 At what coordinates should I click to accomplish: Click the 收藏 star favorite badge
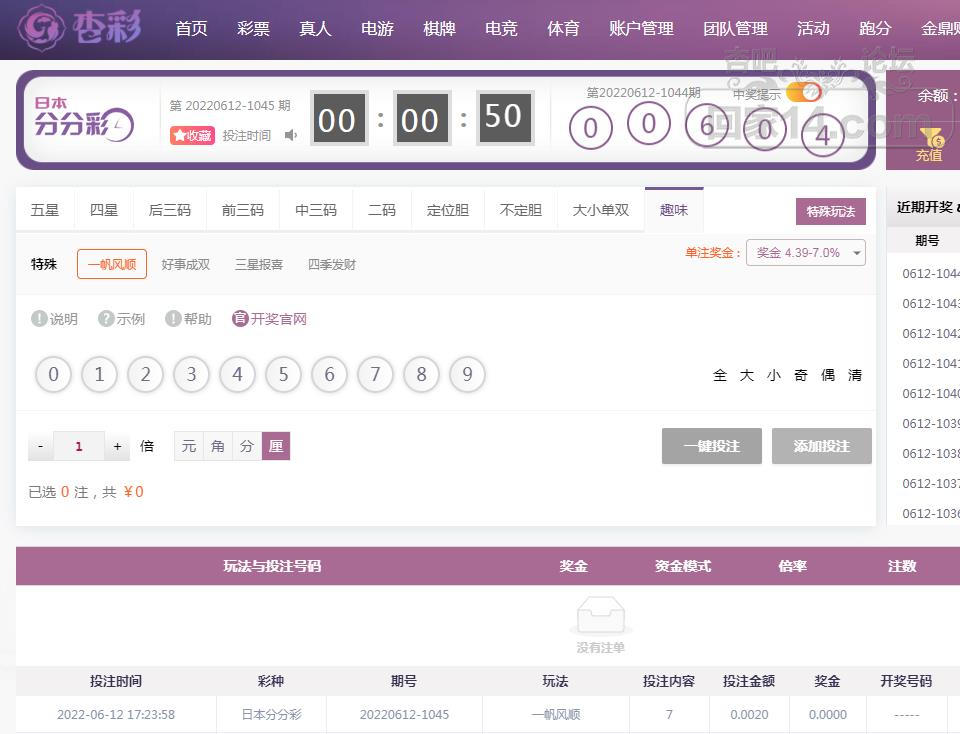tap(192, 135)
